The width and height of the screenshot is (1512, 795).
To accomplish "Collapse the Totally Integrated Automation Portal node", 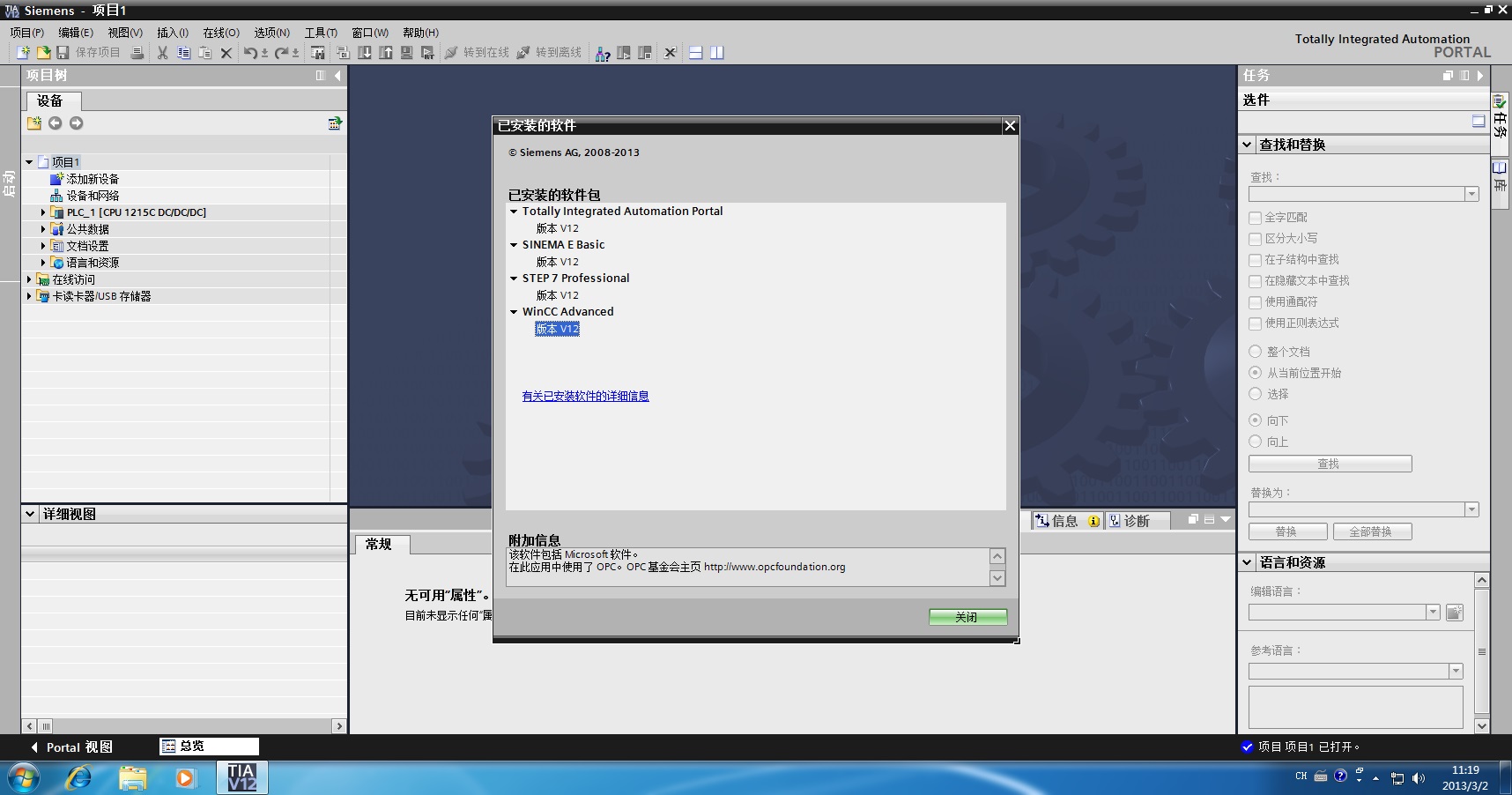I will [x=514, y=212].
